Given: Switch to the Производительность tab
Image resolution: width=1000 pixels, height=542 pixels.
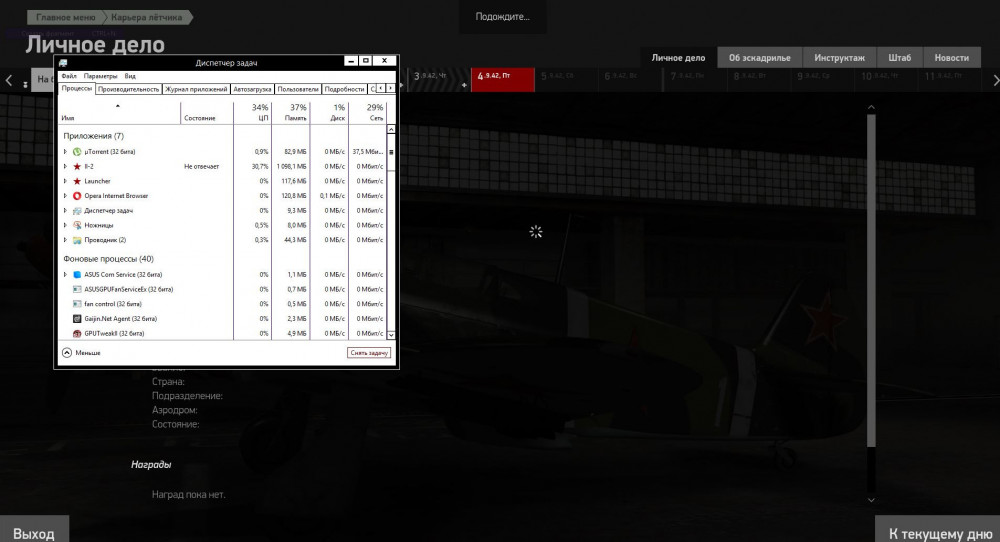Looking at the screenshot, I should 129,89.
